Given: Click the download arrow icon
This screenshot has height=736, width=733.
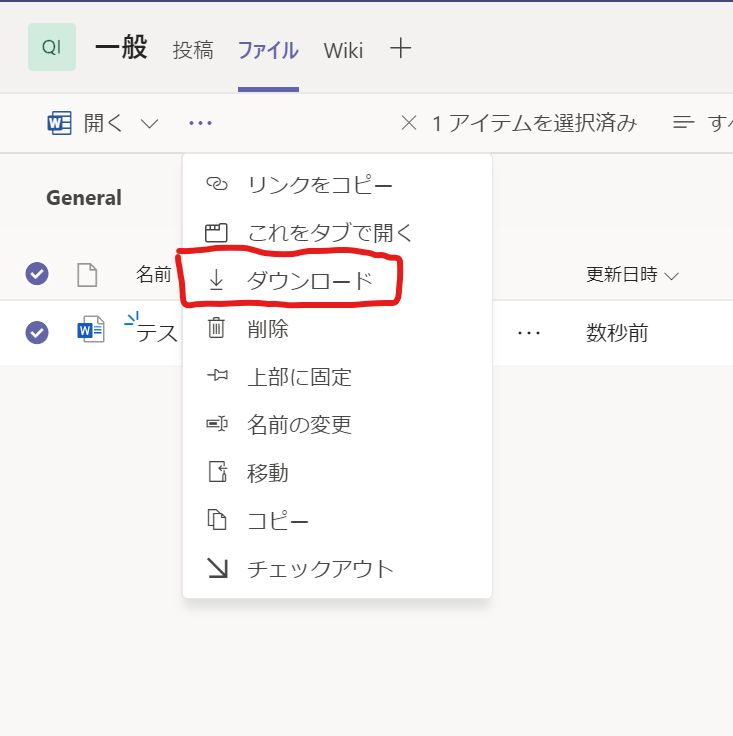Looking at the screenshot, I should [216, 280].
